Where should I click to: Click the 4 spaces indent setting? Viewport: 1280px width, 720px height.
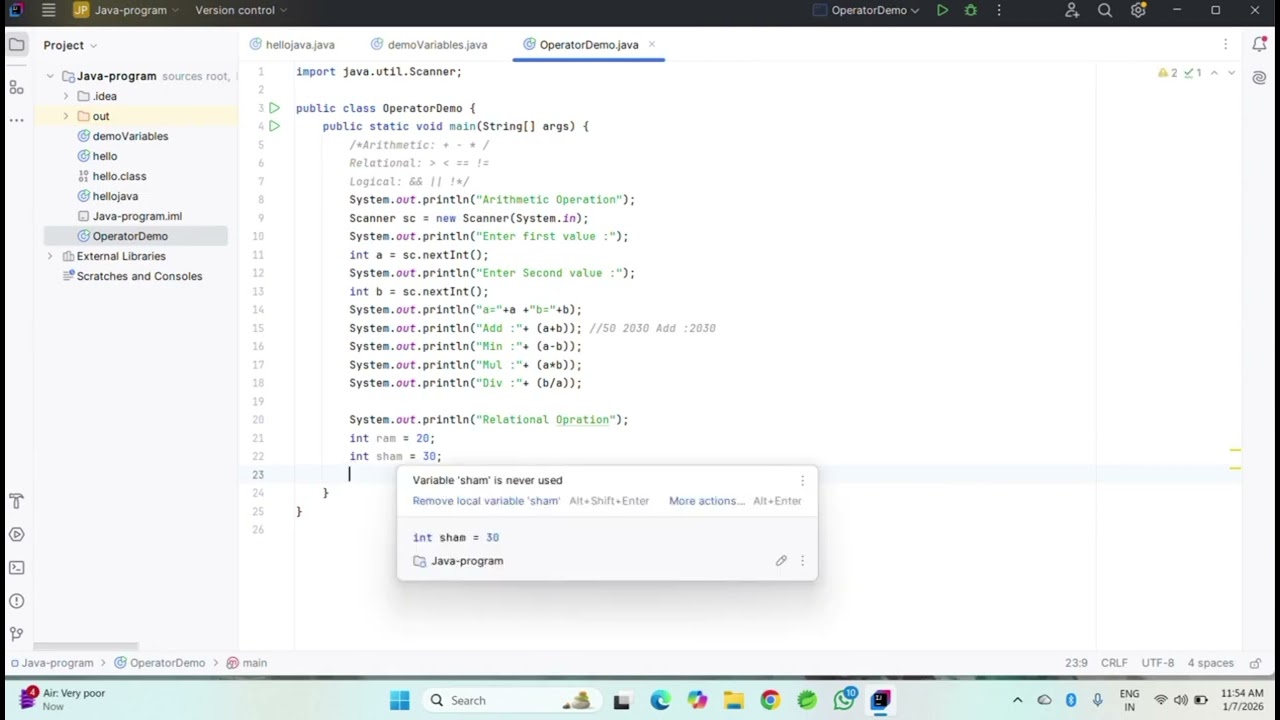1210,663
